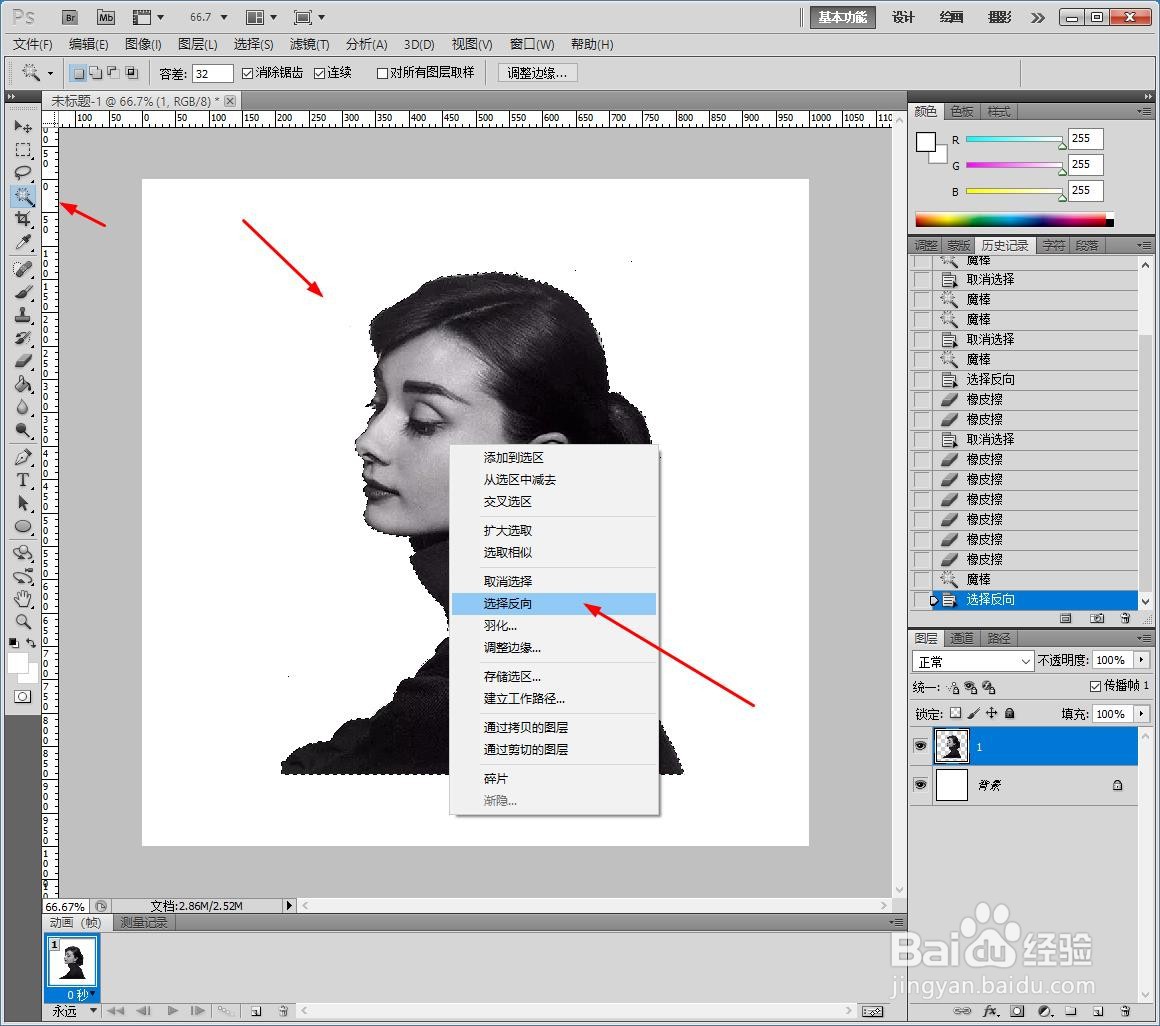Image resolution: width=1160 pixels, height=1026 pixels.
Task: Select the History Brush tool
Action: pos(23,338)
